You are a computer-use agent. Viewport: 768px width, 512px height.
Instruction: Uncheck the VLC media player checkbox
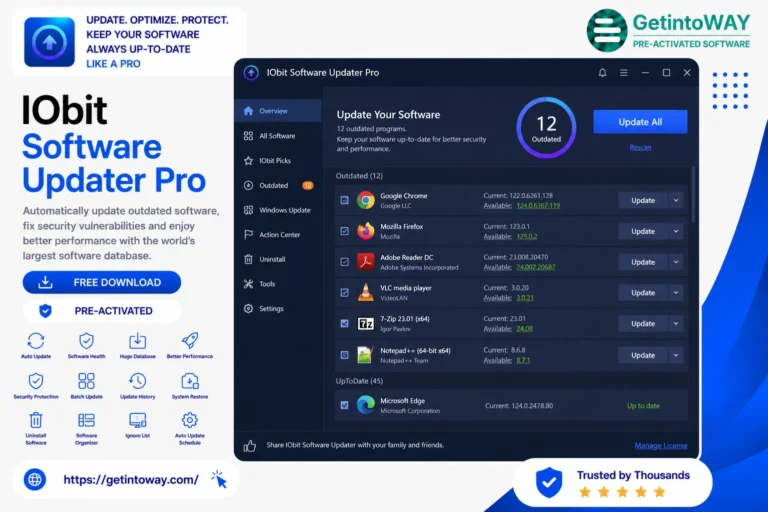click(344, 293)
